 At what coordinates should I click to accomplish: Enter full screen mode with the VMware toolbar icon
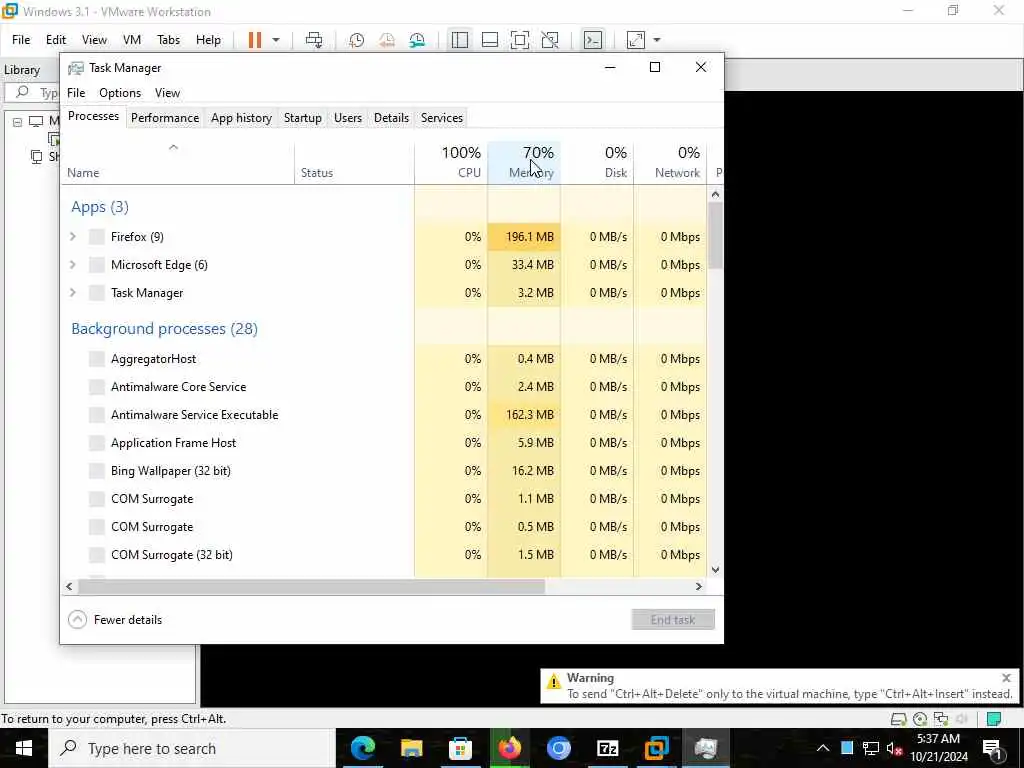[x=520, y=40]
